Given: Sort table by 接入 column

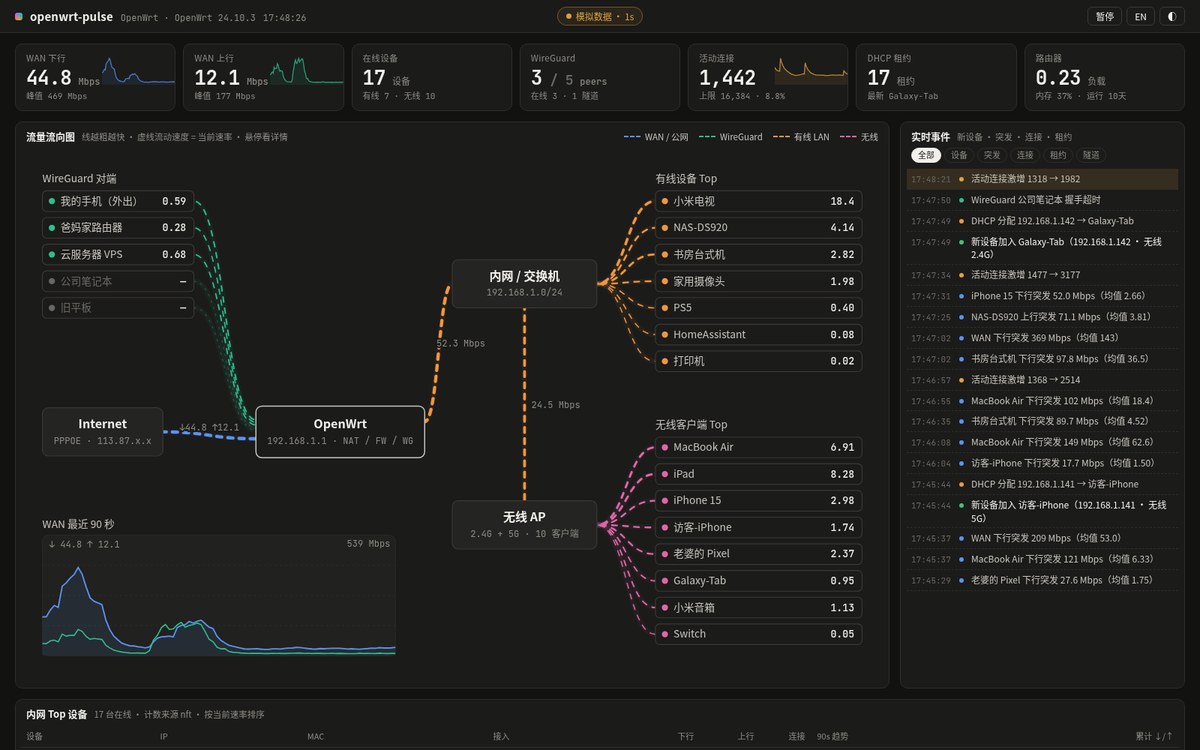Looking at the screenshot, I should click(x=501, y=737).
